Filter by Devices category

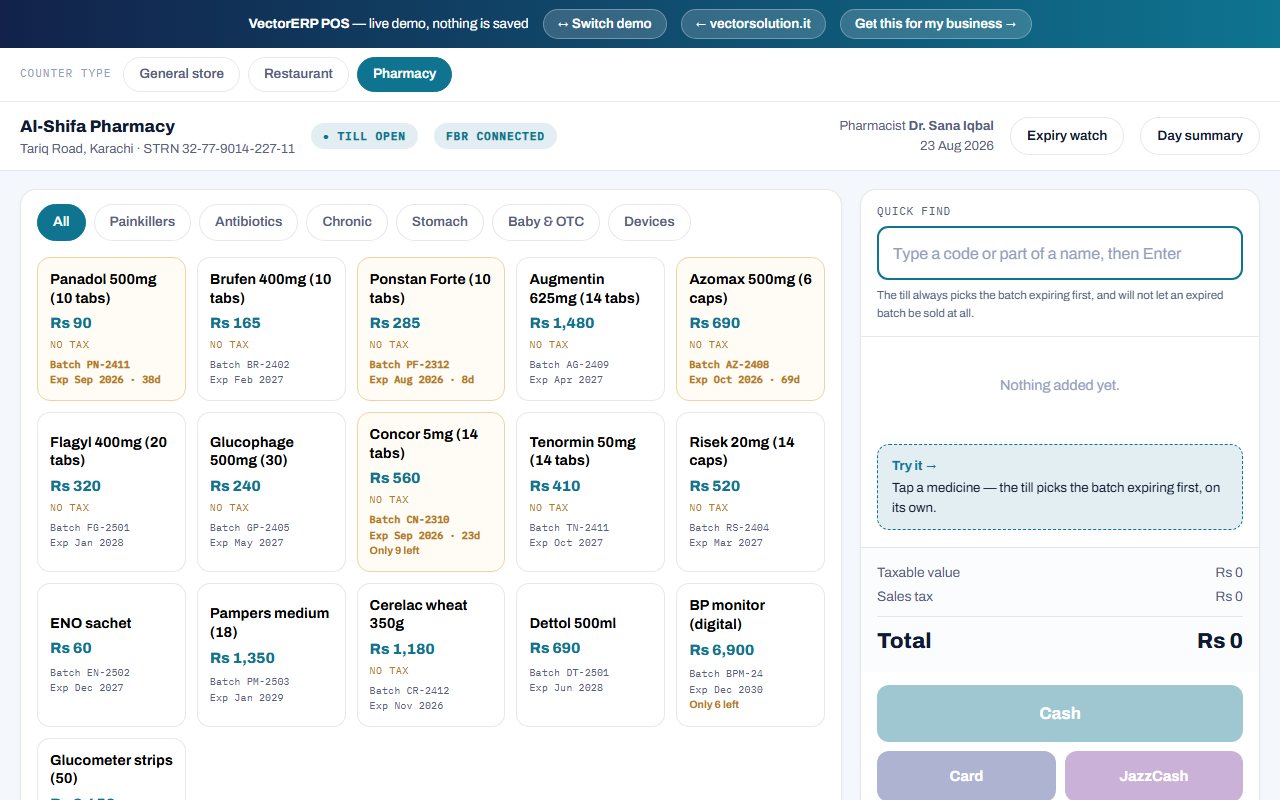(x=649, y=222)
